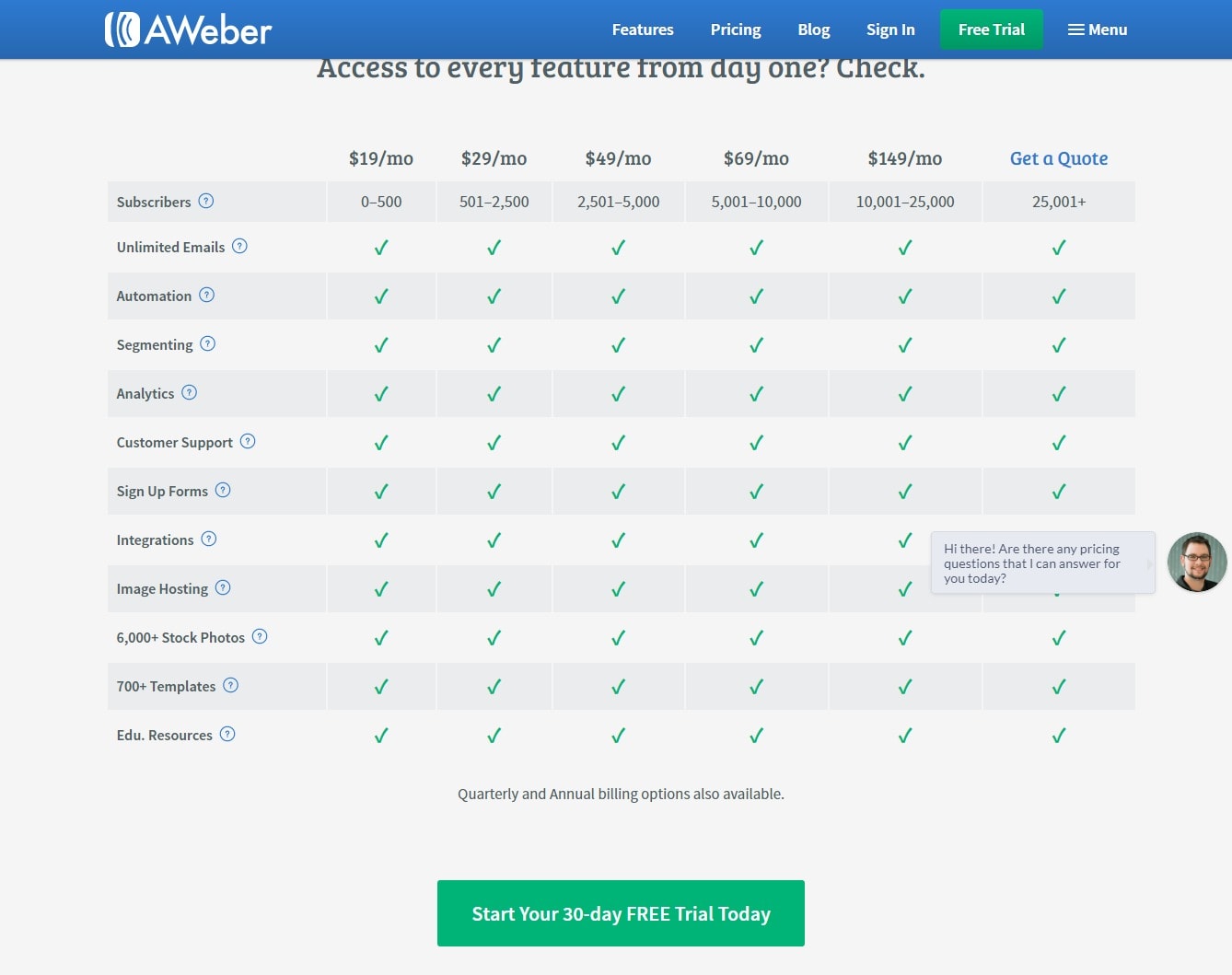This screenshot has height=975, width=1232.
Task: Click the 2,501–5,000 subscribers cell
Action: [619, 202]
